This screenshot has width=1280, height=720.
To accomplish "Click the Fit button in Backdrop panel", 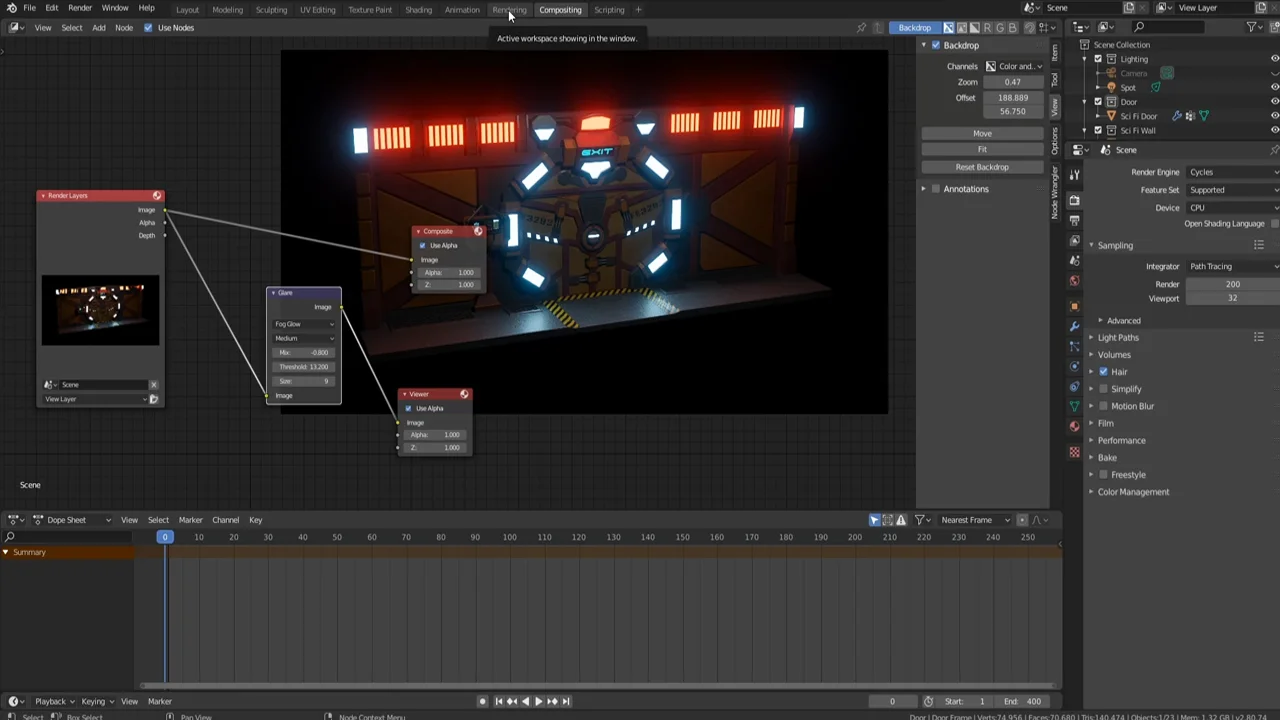I will coord(982,150).
